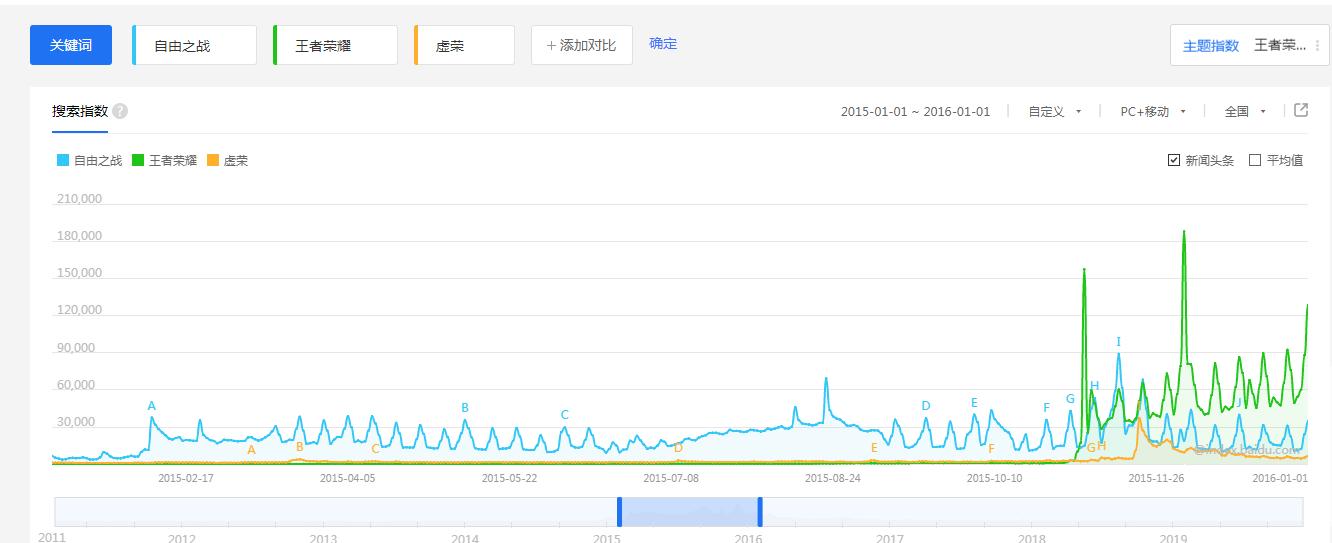Click blue news marker G on chart
The height and width of the screenshot is (543, 1332).
(x=1070, y=399)
